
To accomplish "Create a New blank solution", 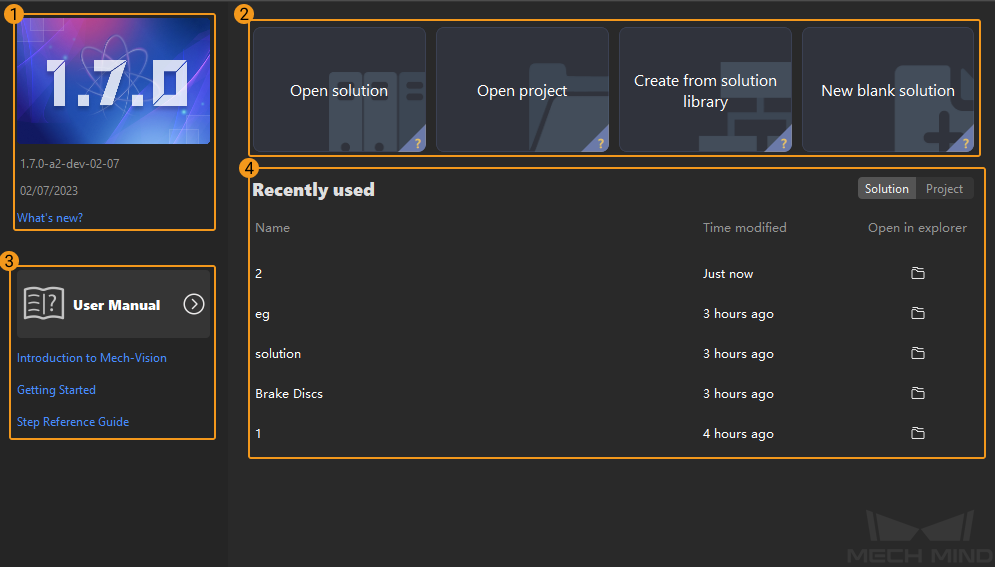I will [887, 90].
